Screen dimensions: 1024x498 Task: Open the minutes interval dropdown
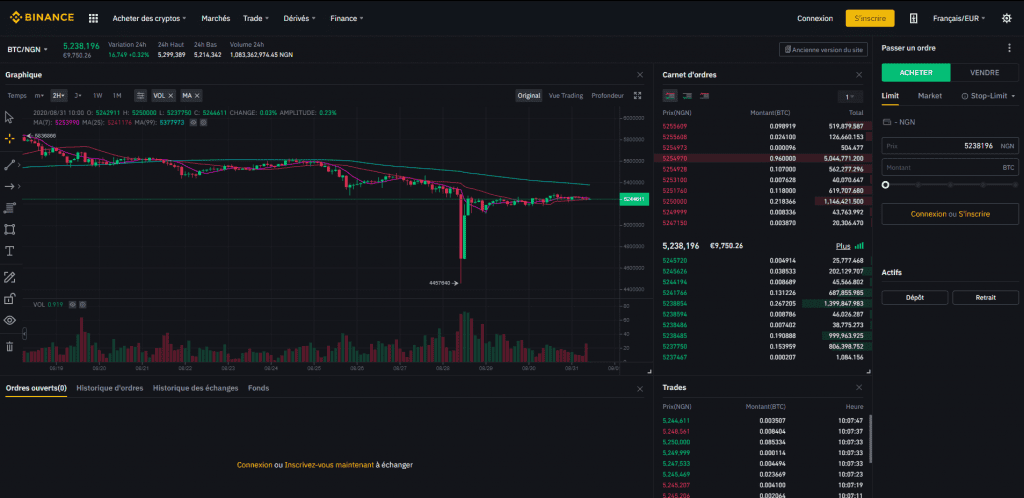[x=39, y=95]
